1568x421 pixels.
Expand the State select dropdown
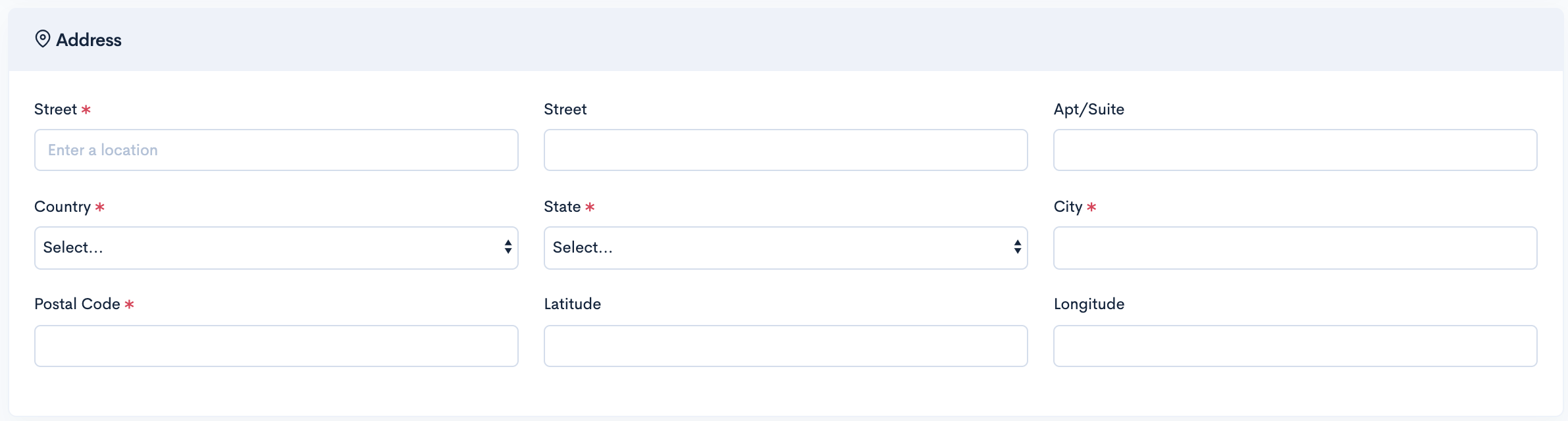tap(785, 248)
